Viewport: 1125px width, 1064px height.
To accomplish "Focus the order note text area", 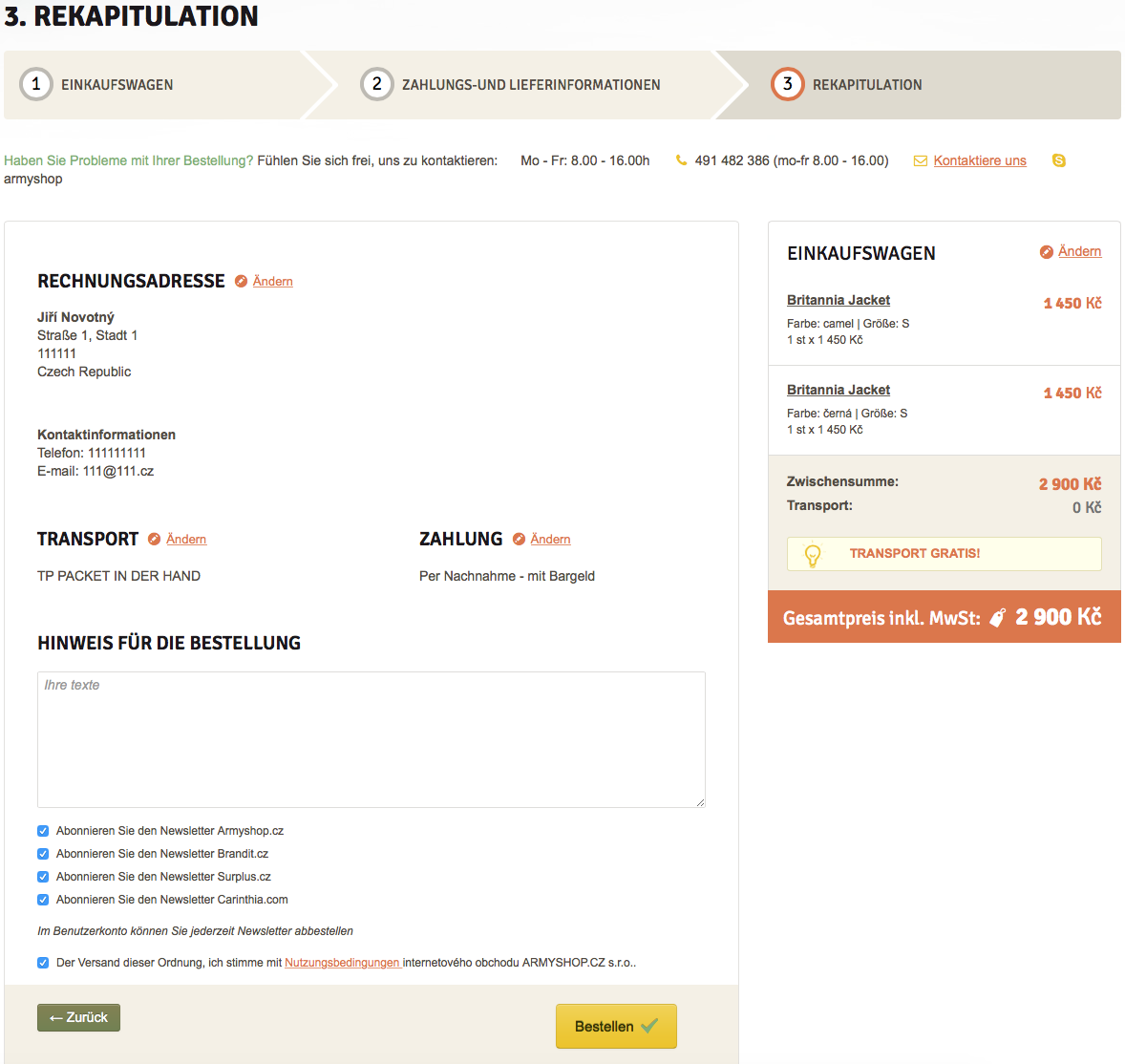I will point(371,739).
